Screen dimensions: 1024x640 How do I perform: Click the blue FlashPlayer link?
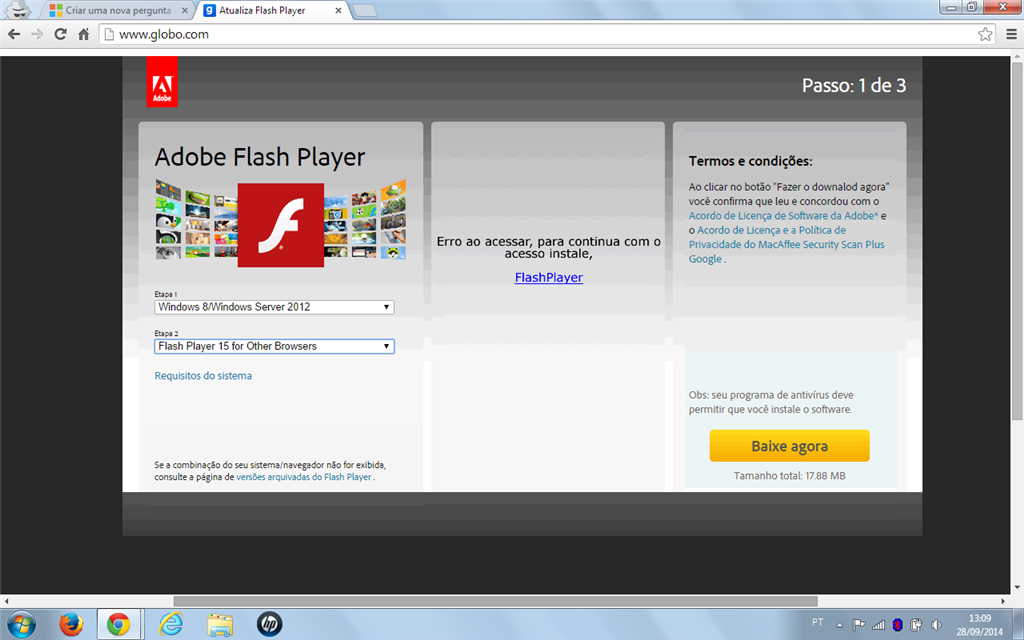pos(549,277)
